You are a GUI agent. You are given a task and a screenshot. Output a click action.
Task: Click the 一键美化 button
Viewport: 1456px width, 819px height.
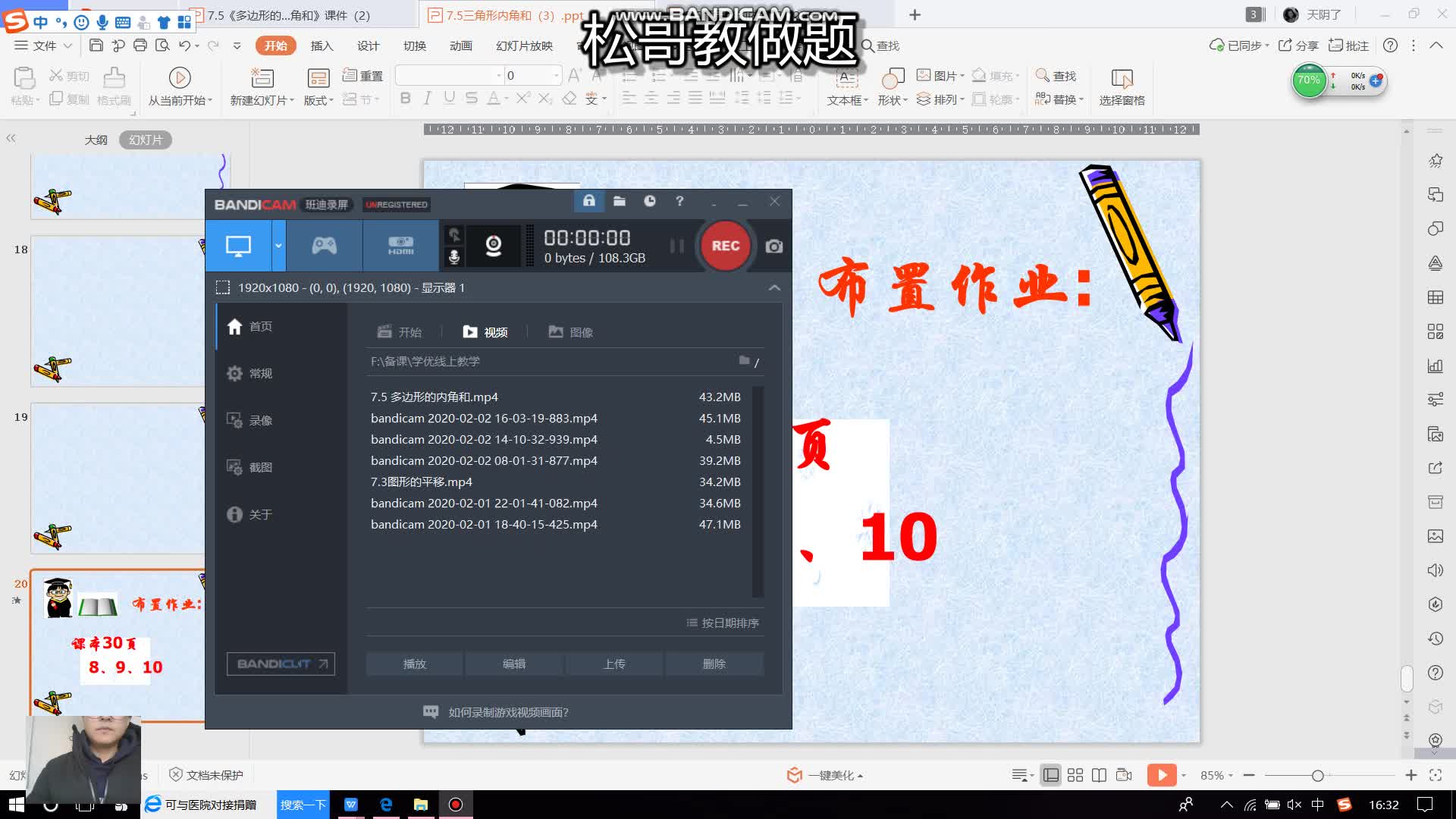tap(826, 775)
